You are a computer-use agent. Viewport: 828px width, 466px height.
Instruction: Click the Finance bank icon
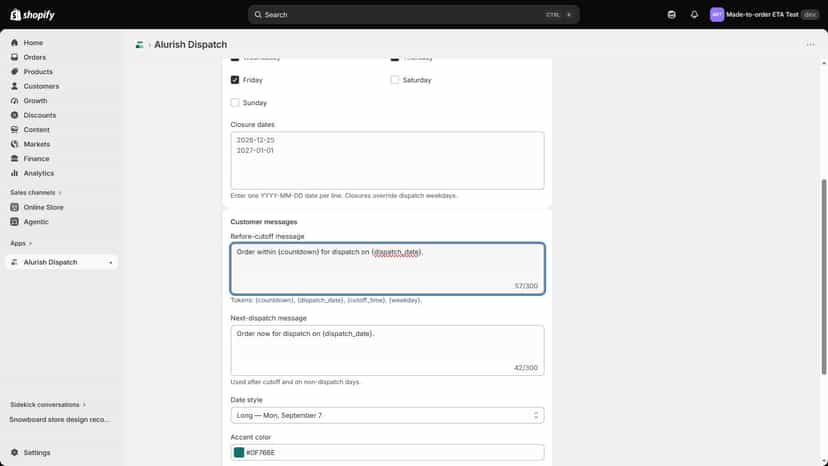click(x=14, y=159)
